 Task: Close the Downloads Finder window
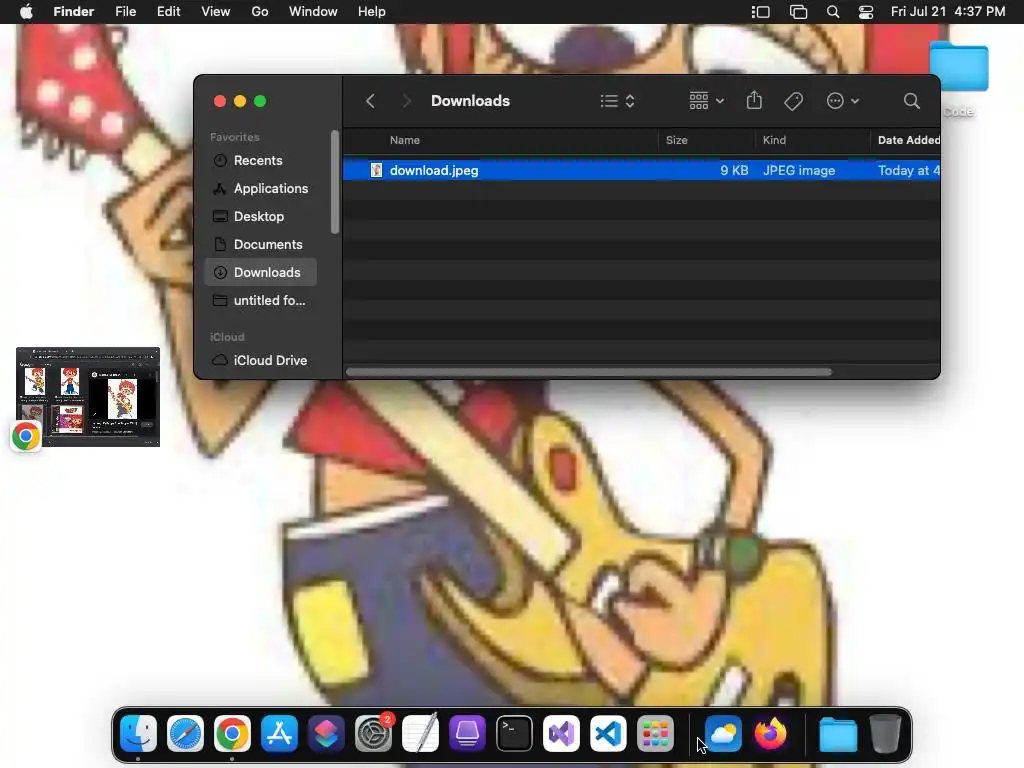point(220,101)
